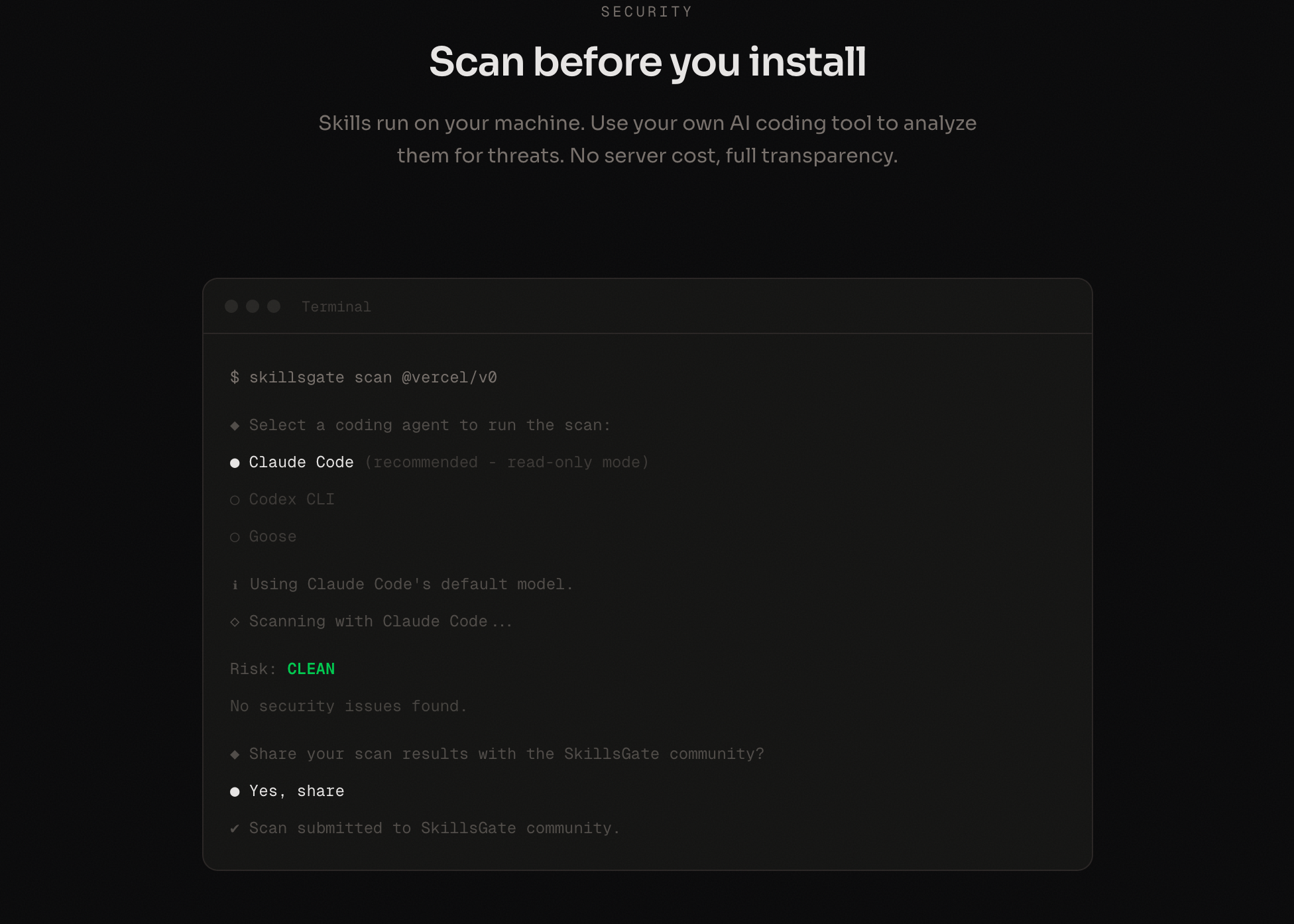The width and height of the screenshot is (1294, 924).
Task: Click the hollow diamond beside Scanning with Claude
Action: [235, 622]
